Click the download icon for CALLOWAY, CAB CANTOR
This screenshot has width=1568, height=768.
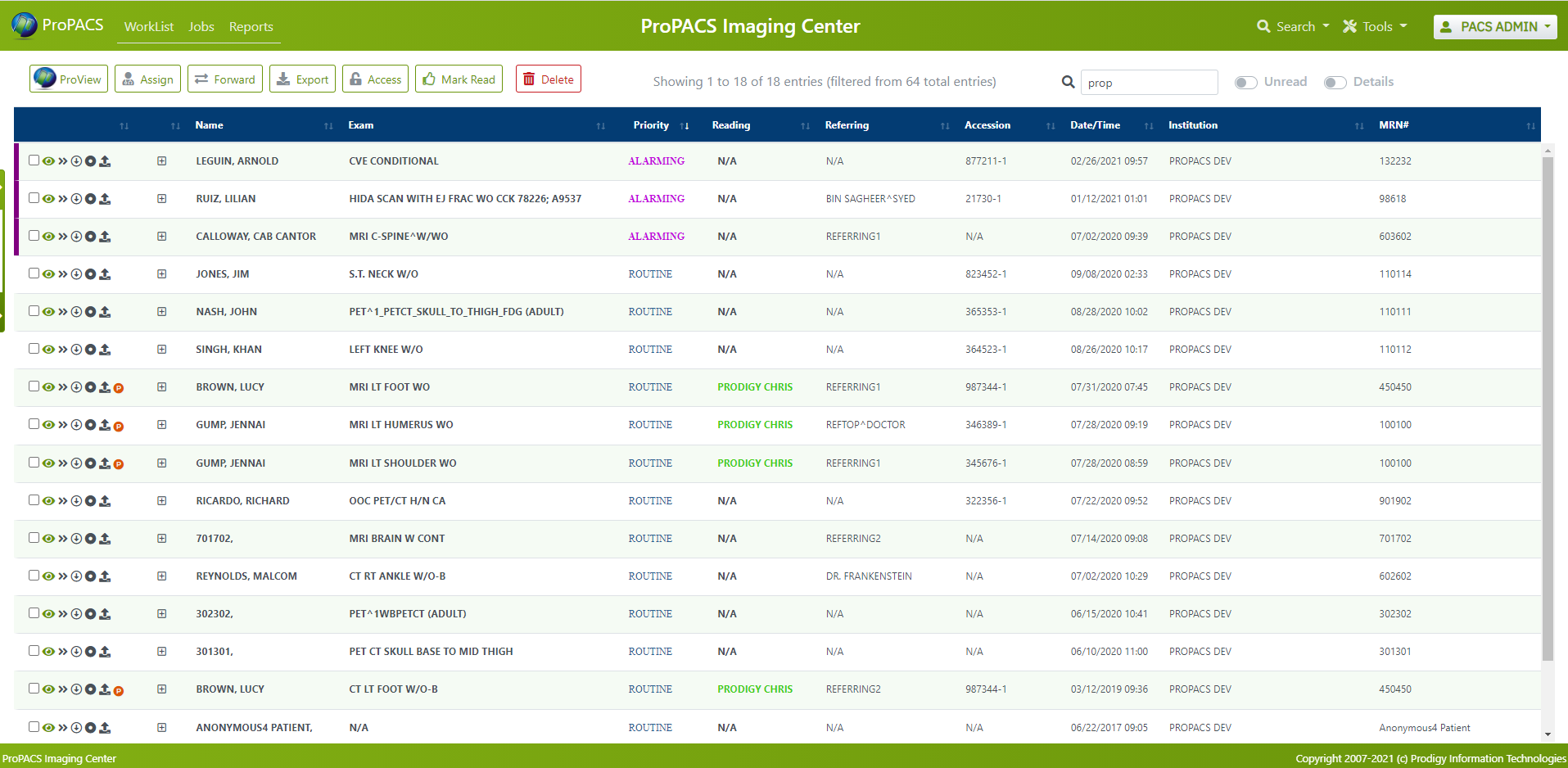click(x=76, y=237)
